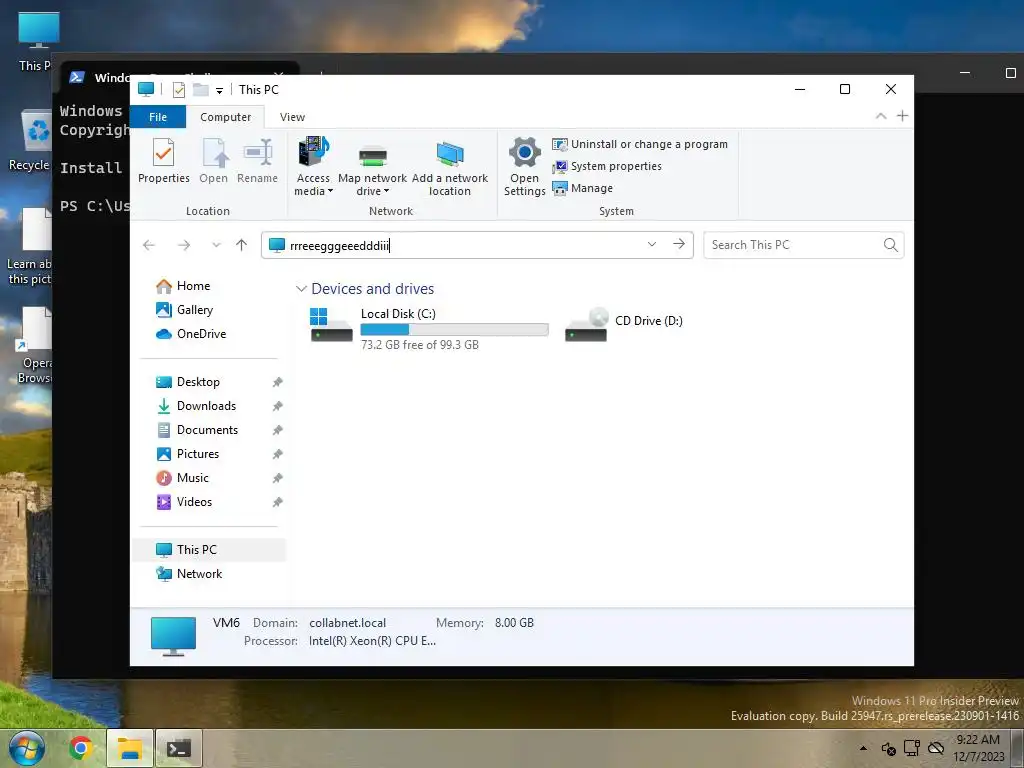Viewport: 1024px width, 768px height.
Task: Switch to the terminal taskbar button
Action: (178, 748)
